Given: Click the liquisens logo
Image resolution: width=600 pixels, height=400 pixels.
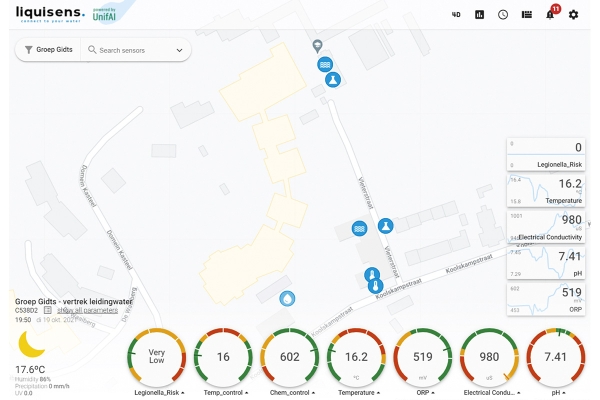Looking at the screenshot, I should pos(50,14).
